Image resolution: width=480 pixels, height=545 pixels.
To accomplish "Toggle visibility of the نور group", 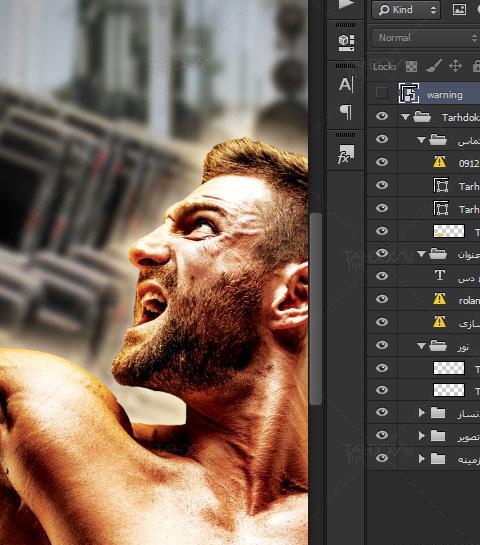I will (x=382, y=344).
